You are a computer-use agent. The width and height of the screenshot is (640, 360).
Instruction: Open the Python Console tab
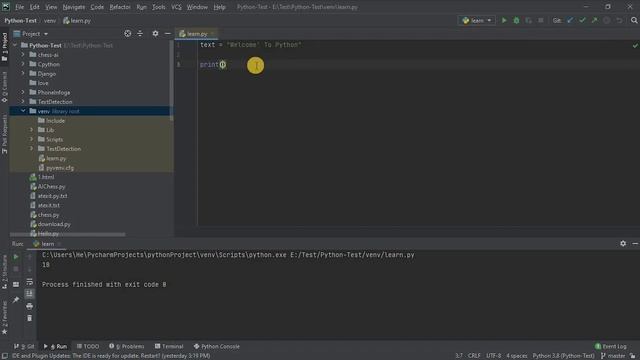pos(217,346)
